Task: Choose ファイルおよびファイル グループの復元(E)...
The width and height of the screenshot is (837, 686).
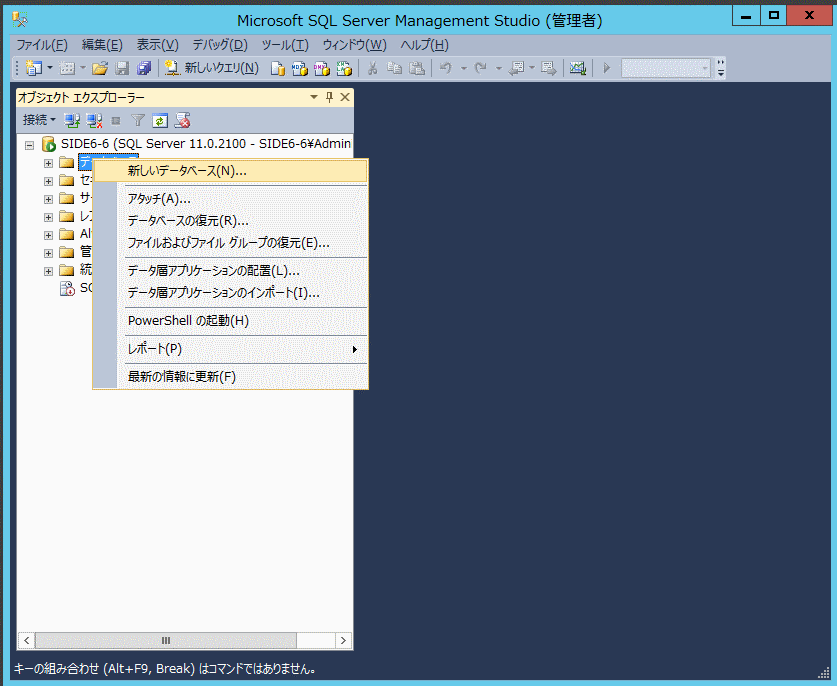Action: coord(231,243)
